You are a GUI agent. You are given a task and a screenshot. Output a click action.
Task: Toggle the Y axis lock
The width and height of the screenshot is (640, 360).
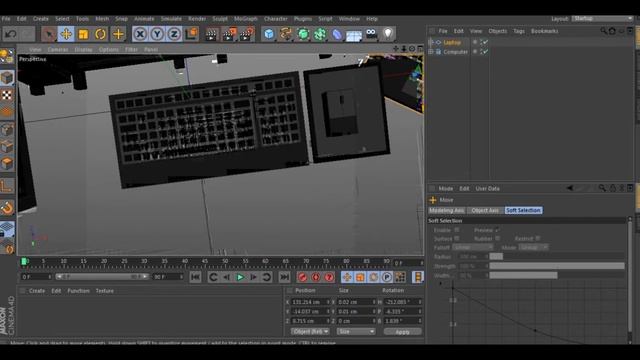[157, 34]
